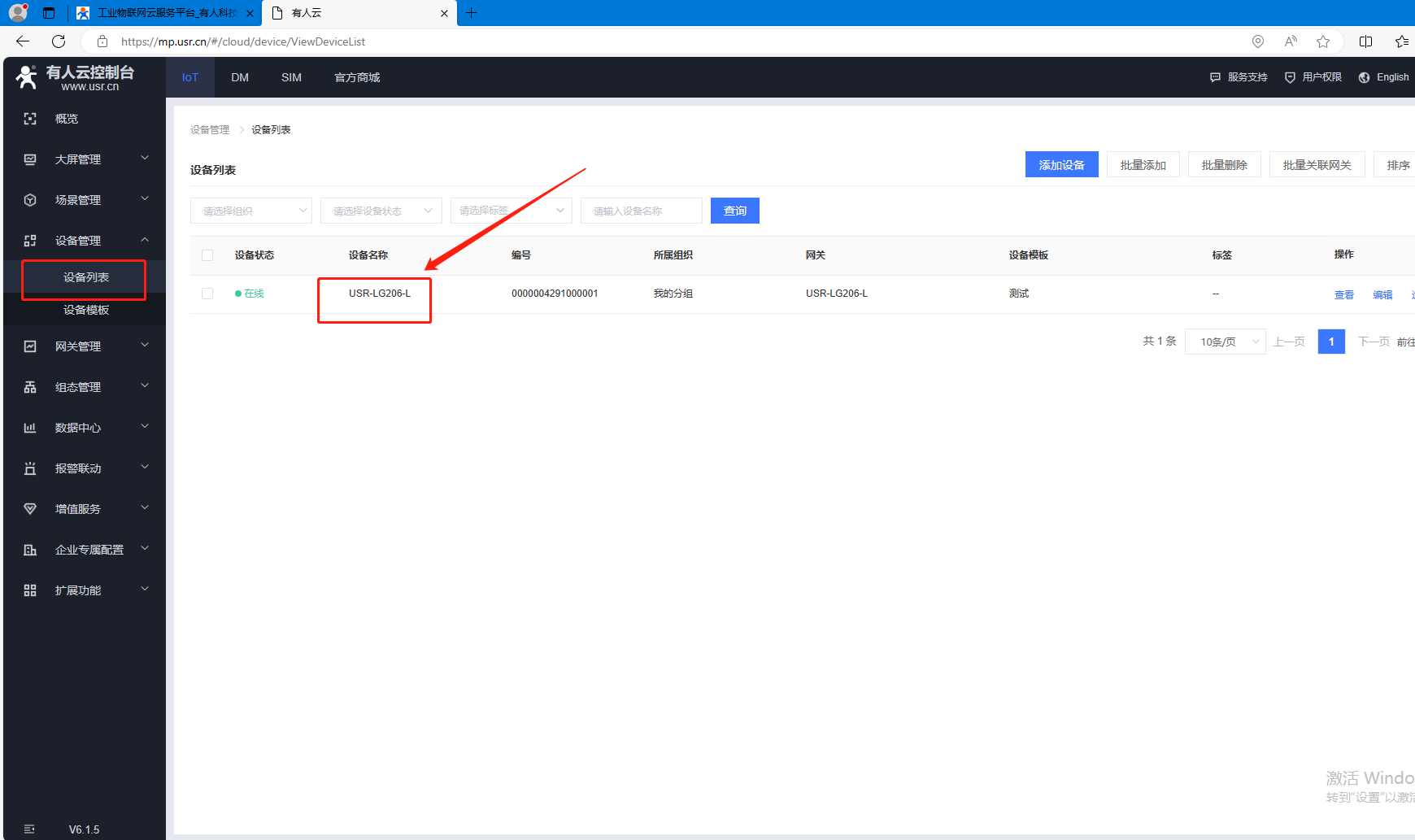
Task: Click the 增值服务 diamond icon
Action: click(x=30, y=509)
